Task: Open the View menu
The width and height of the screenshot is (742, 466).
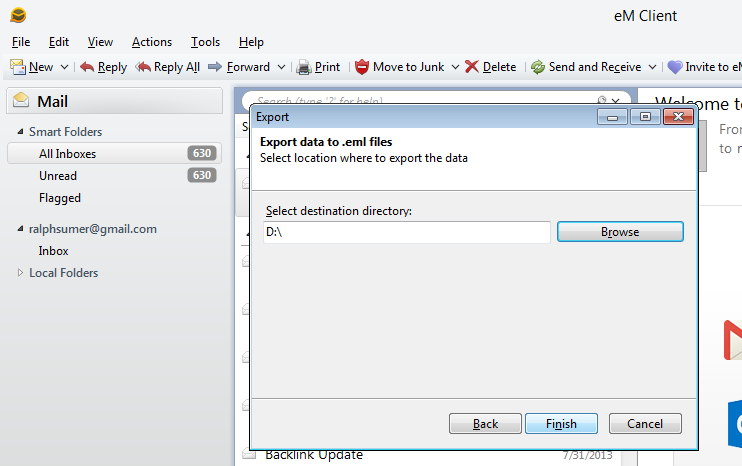Action: tap(100, 42)
